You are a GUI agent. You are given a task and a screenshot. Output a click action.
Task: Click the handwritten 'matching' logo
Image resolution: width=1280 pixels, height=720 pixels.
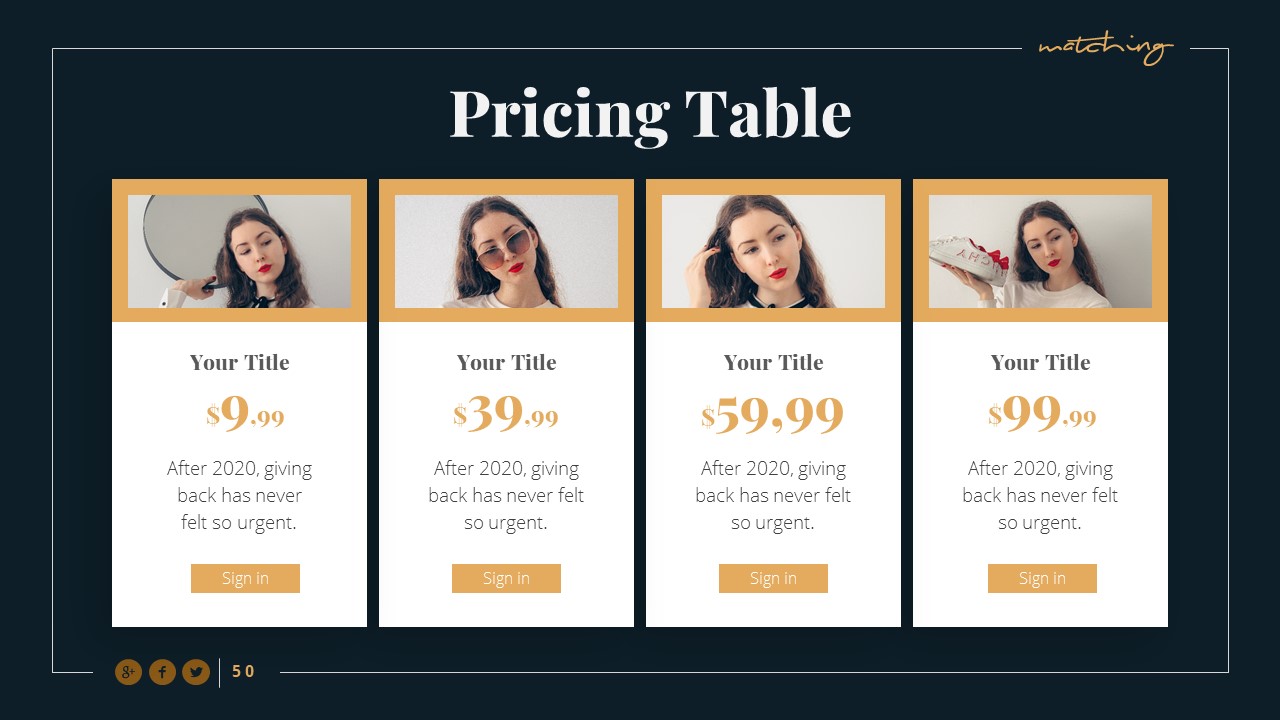coord(1105,47)
